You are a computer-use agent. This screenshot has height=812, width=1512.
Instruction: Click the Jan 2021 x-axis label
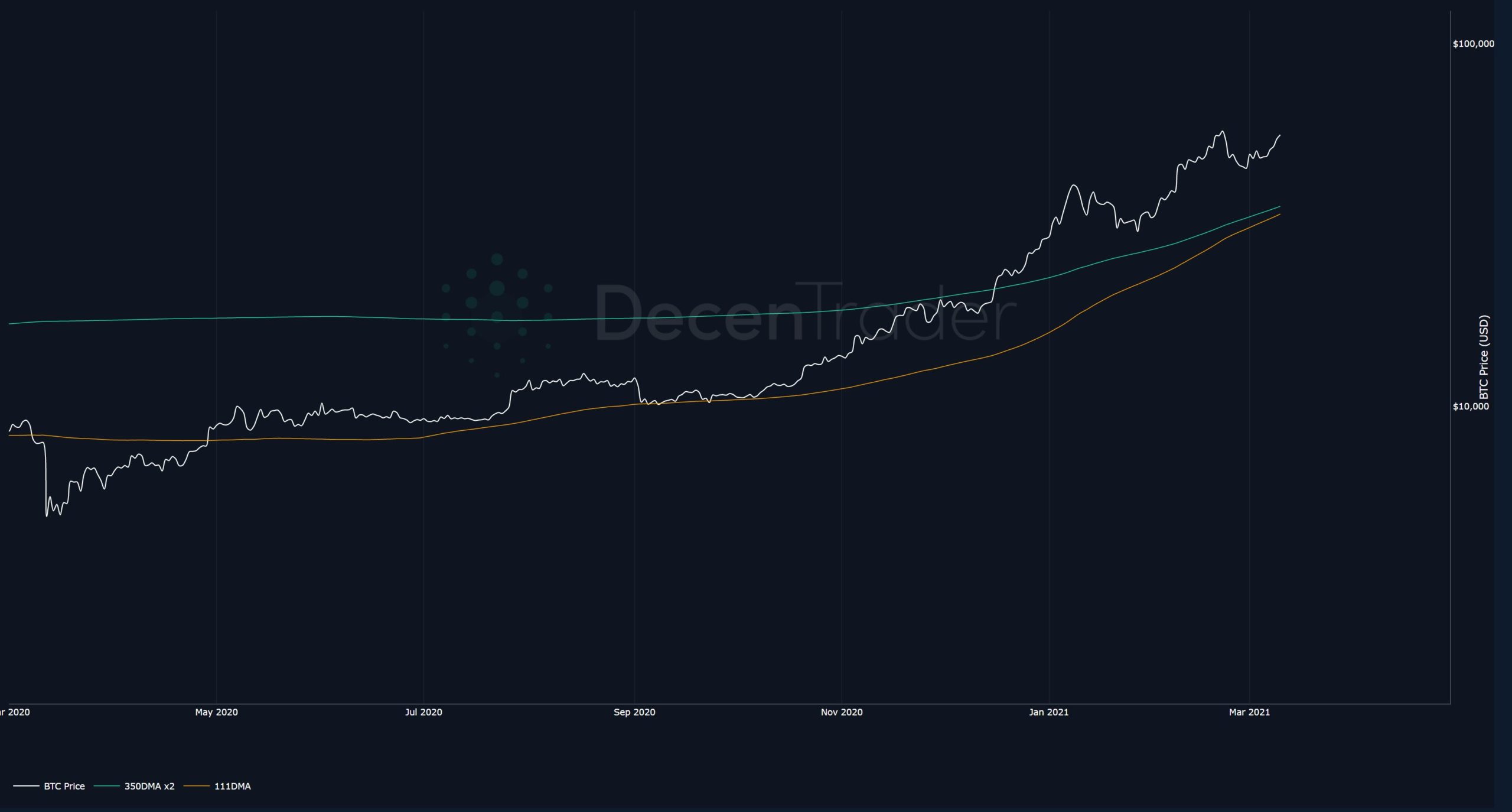click(1048, 712)
